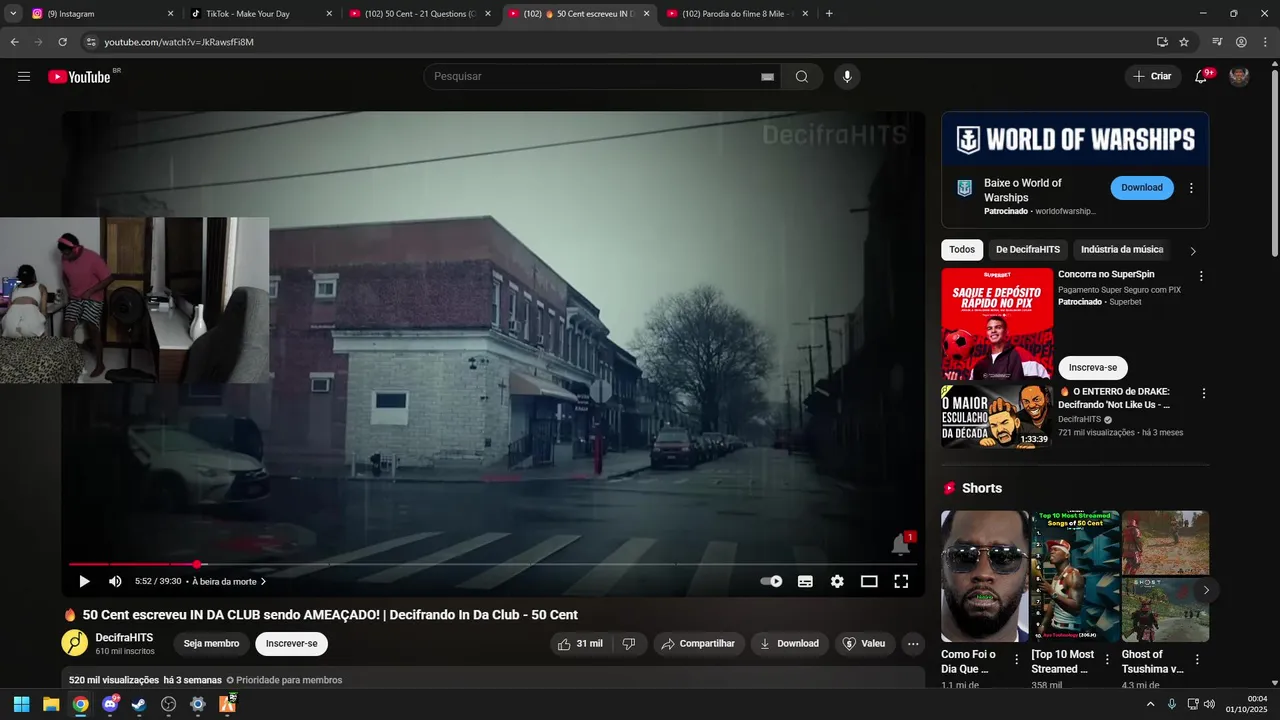
Task: Open the DecifraHITS channel avatar
Action: click(x=74, y=643)
